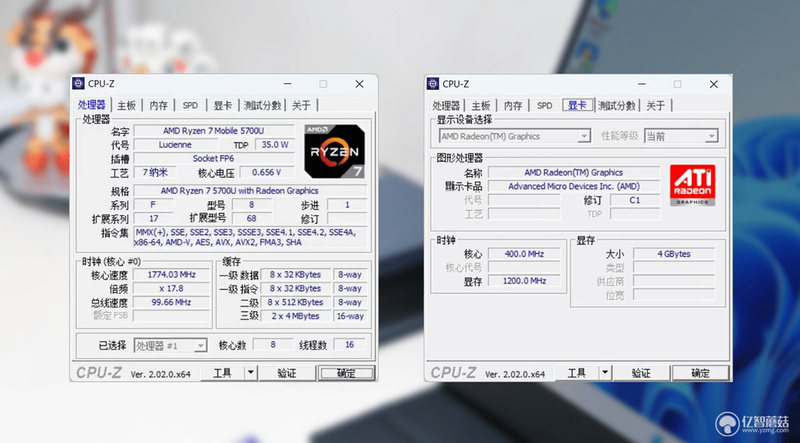Click the Ver. 2.02.0.x64 text in left window
The image size is (800, 443).
coord(160,374)
